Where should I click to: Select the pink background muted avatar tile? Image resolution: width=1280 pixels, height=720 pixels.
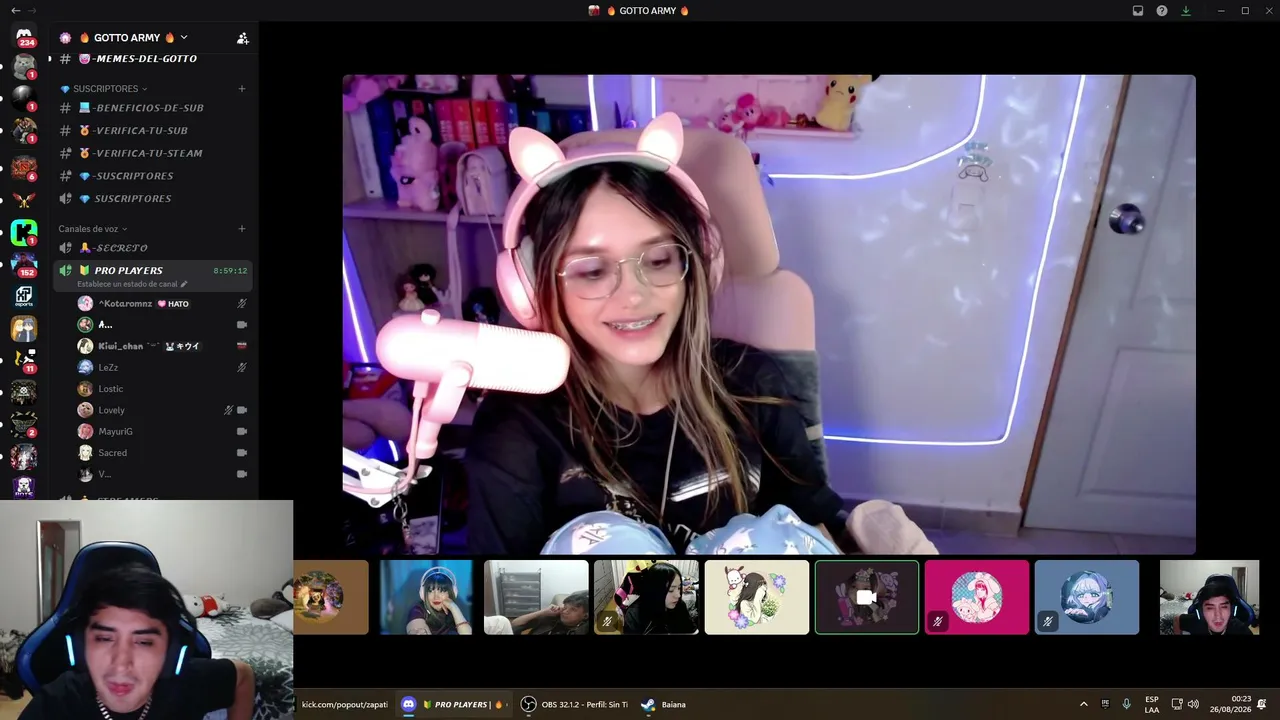pyautogui.click(x=977, y=597)
